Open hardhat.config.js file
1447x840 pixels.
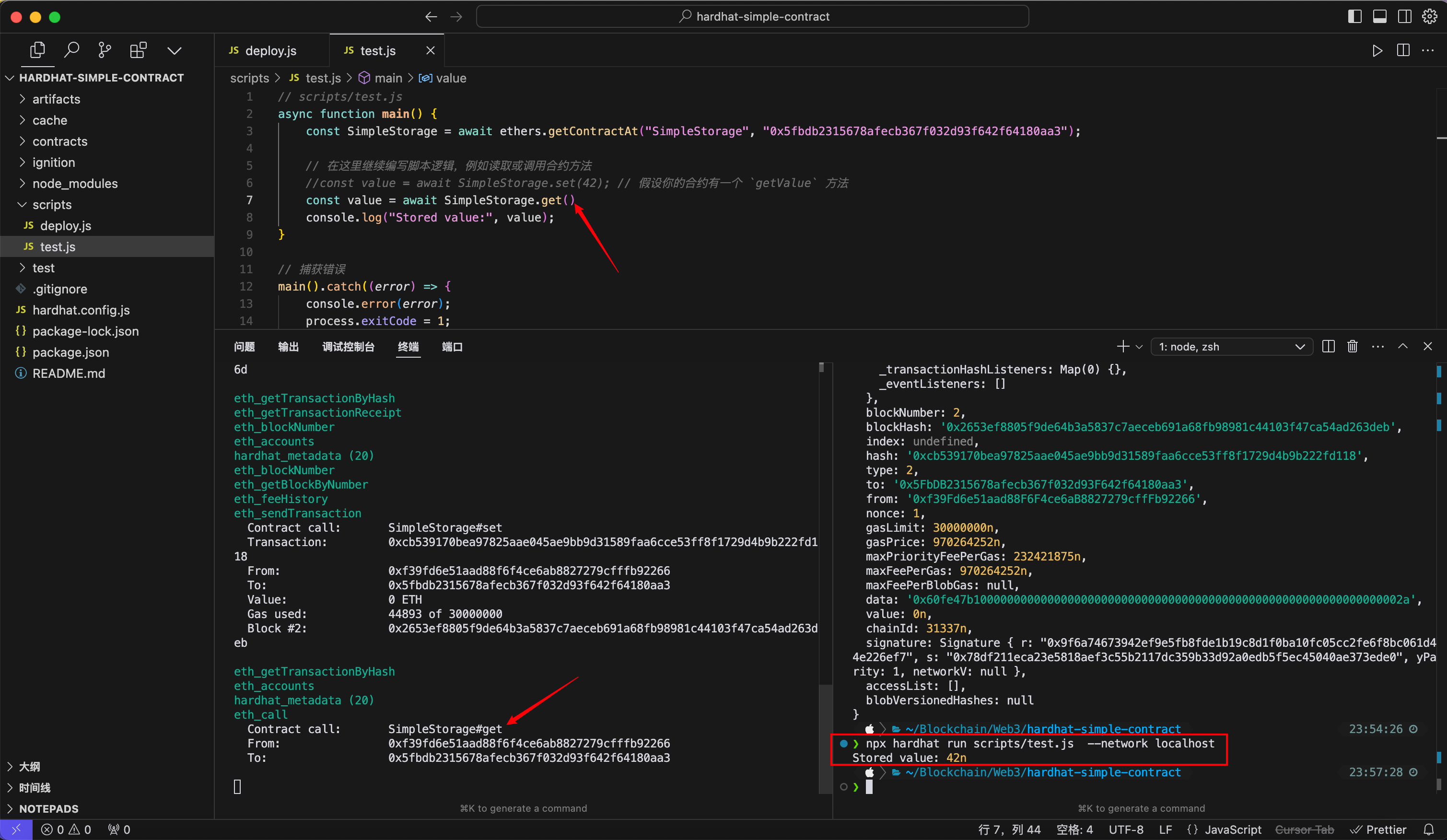click(x=81, y=310)
